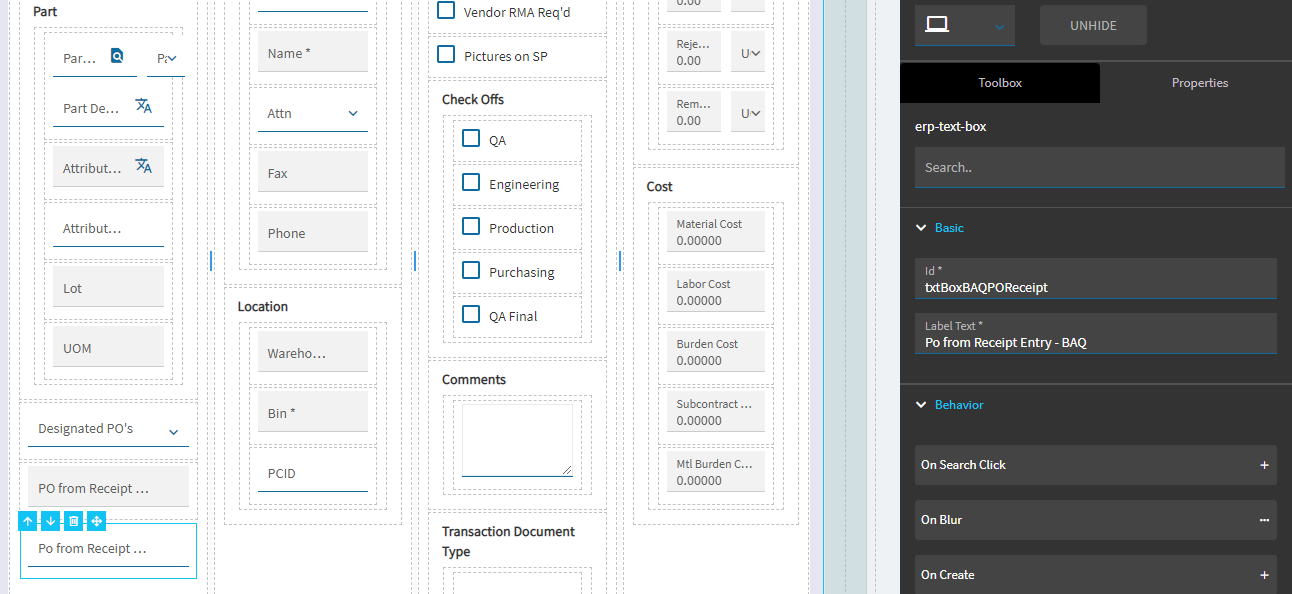This screenshot has width=1292, height=594.
Task: Click the Part Description field
Action: pyautogui.click(x=108, y=107)
